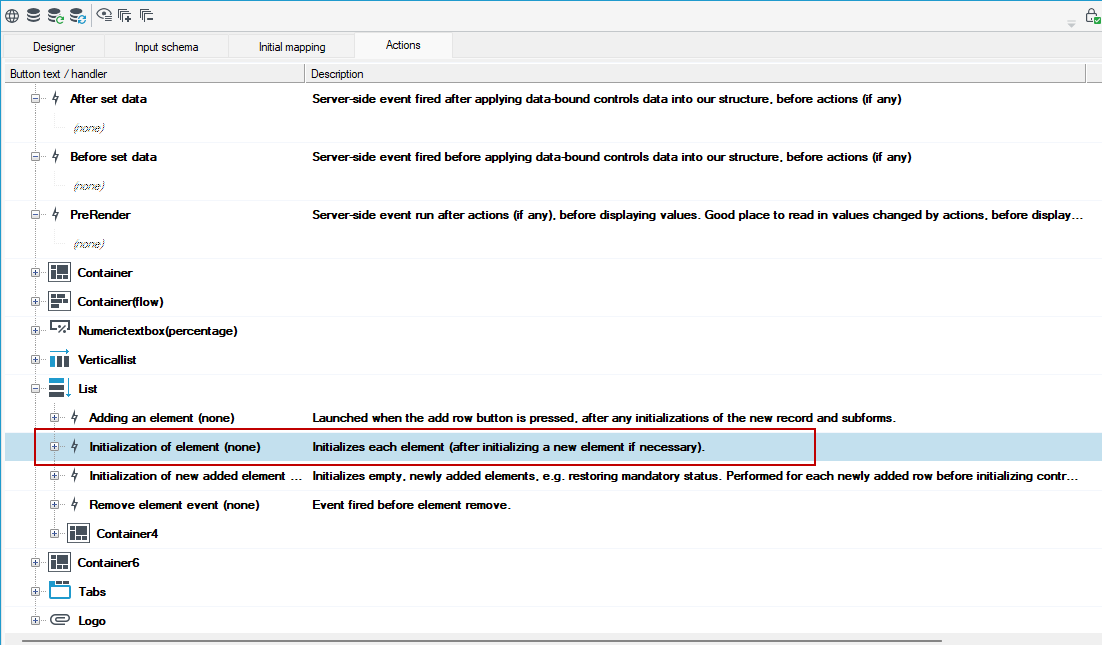The image size is (1102, 645).
Task: Click the Verticallist element icon
Action: pos(60,359)
